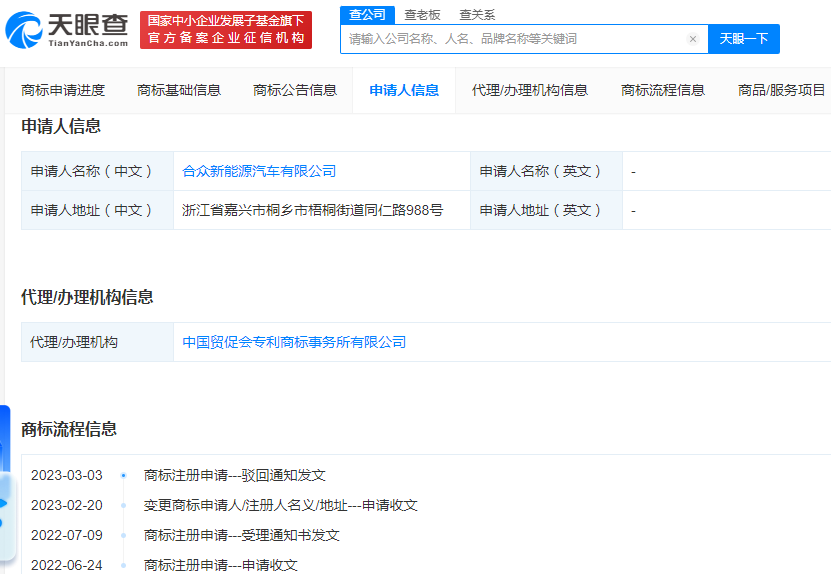
Task: Select the 申请人信息 tab
Action: click(x=404, y=90)
